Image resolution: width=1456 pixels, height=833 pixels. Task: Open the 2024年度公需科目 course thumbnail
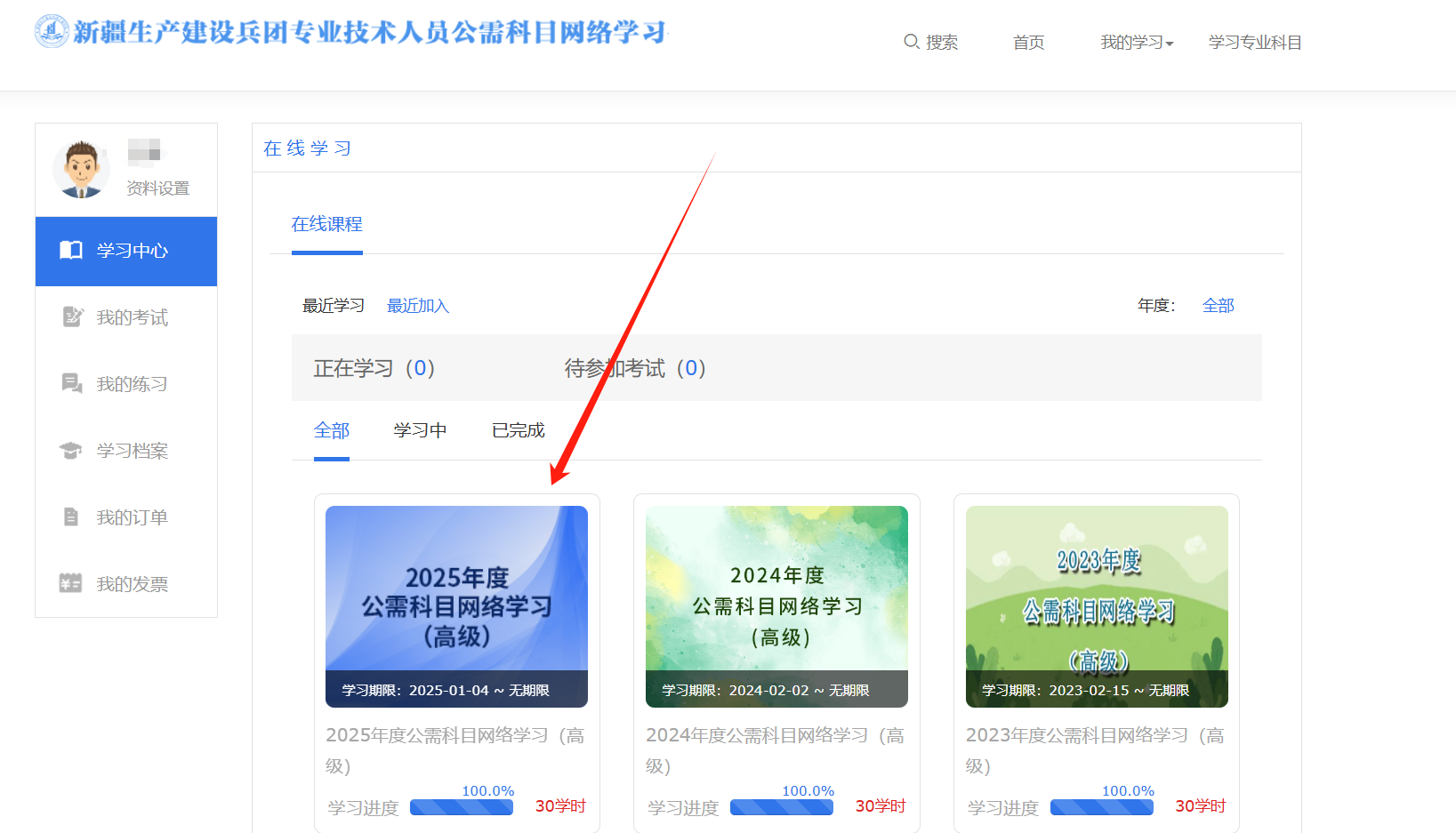[776, 606]
